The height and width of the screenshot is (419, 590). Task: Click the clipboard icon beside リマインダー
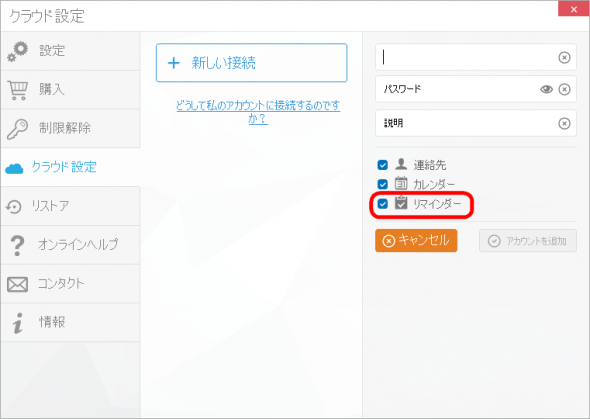pyautogui.click(x=401, y=202)
